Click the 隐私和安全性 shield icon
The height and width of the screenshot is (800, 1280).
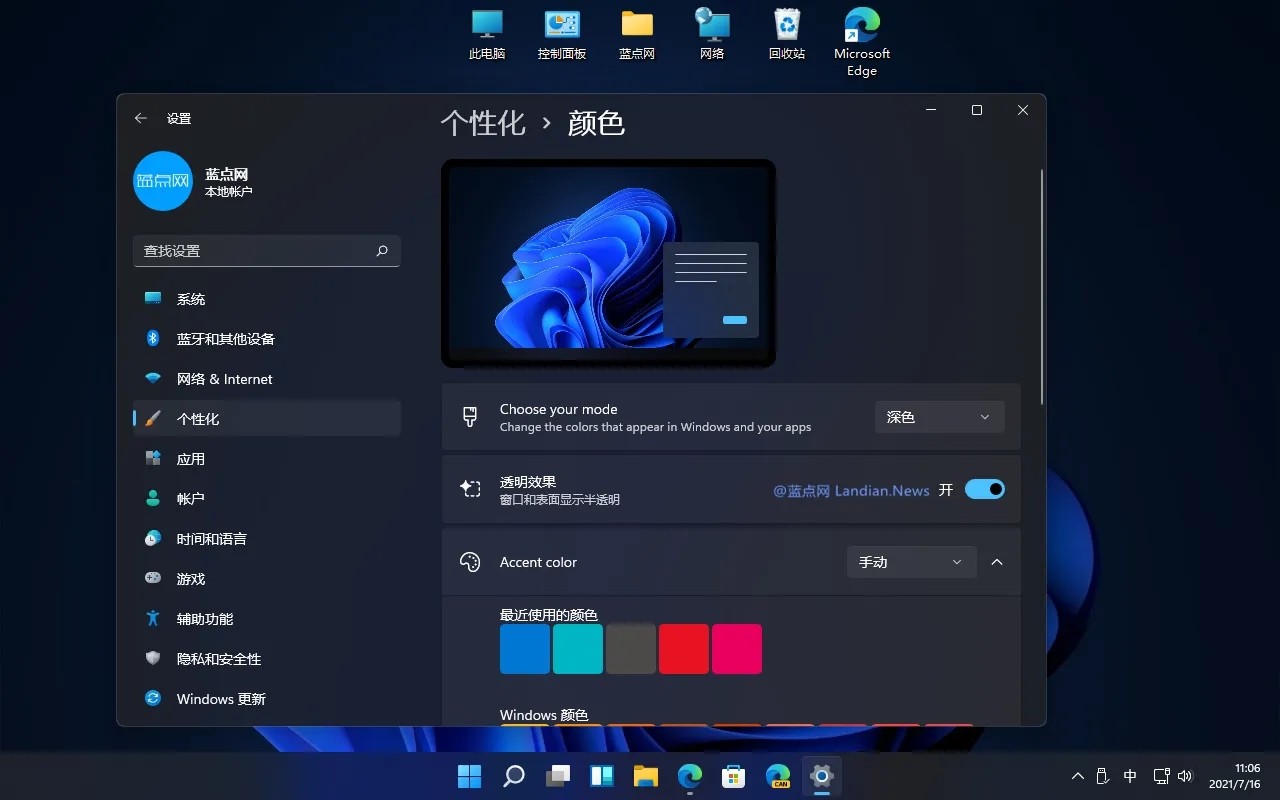[x=153, y=659]
